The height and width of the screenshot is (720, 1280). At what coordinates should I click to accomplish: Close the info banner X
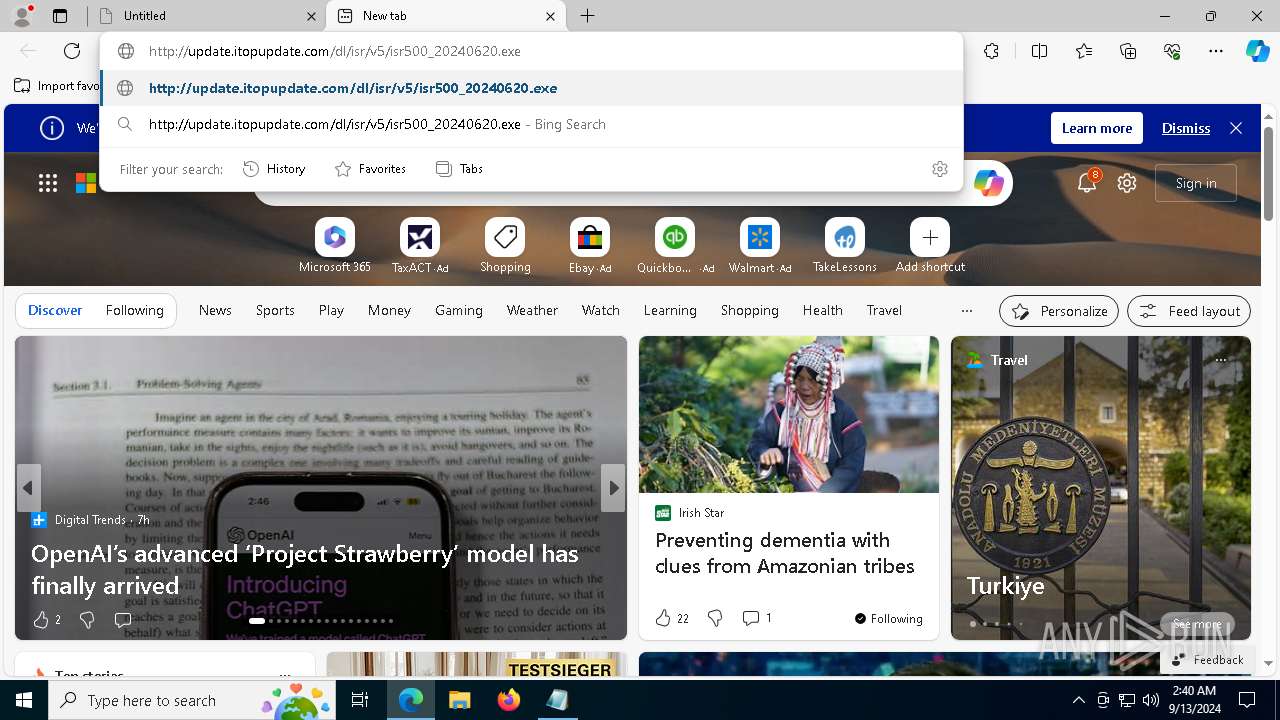pyautogui.click(x=1236, y=128)
